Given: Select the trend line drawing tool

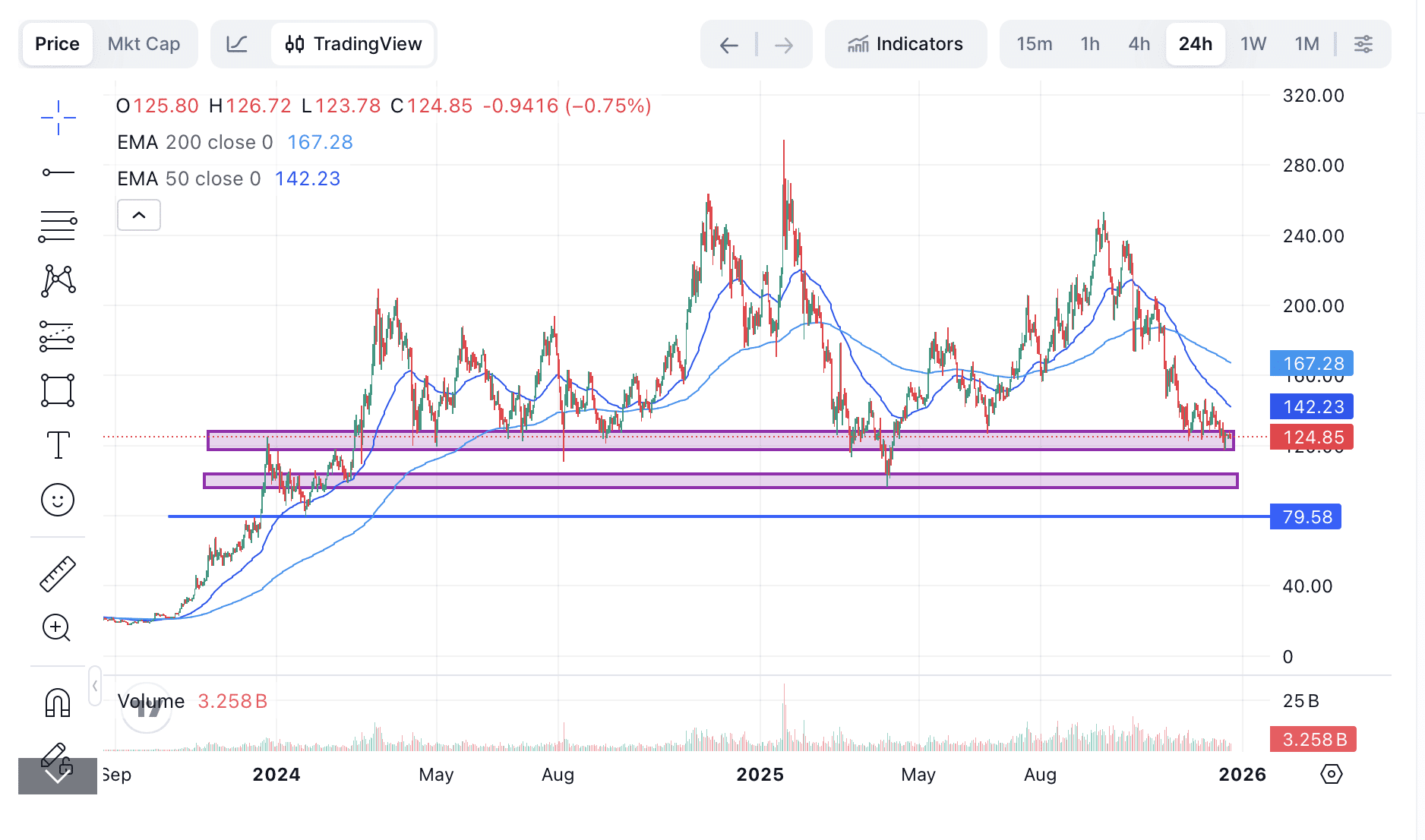Looking at the screenshot, I should tap(58, 173).
